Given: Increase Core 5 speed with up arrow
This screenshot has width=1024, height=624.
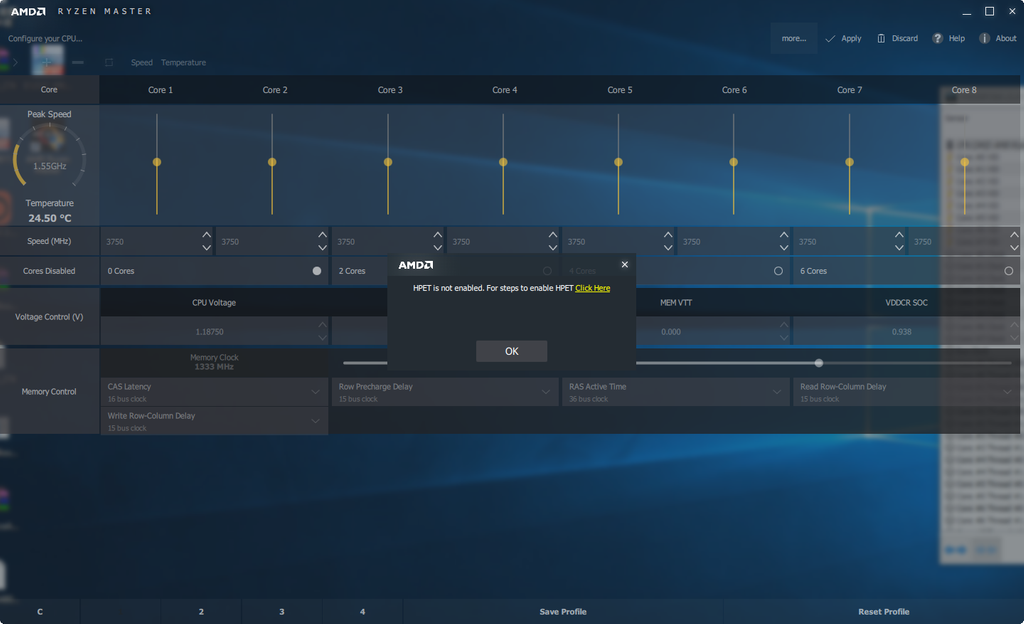Looking at the screenshot, I should tap(667, 234).
